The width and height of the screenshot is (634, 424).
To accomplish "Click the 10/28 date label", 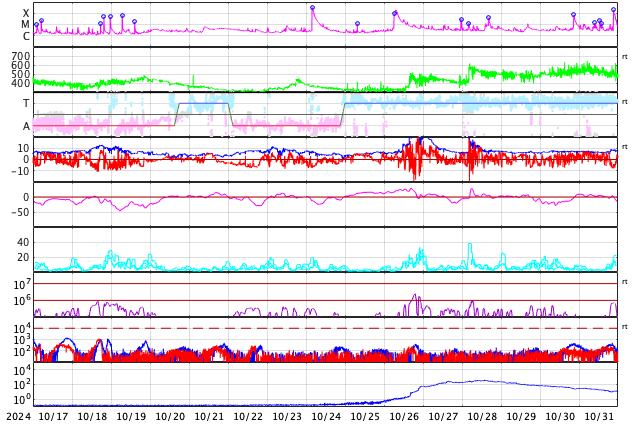I will 482,416.
